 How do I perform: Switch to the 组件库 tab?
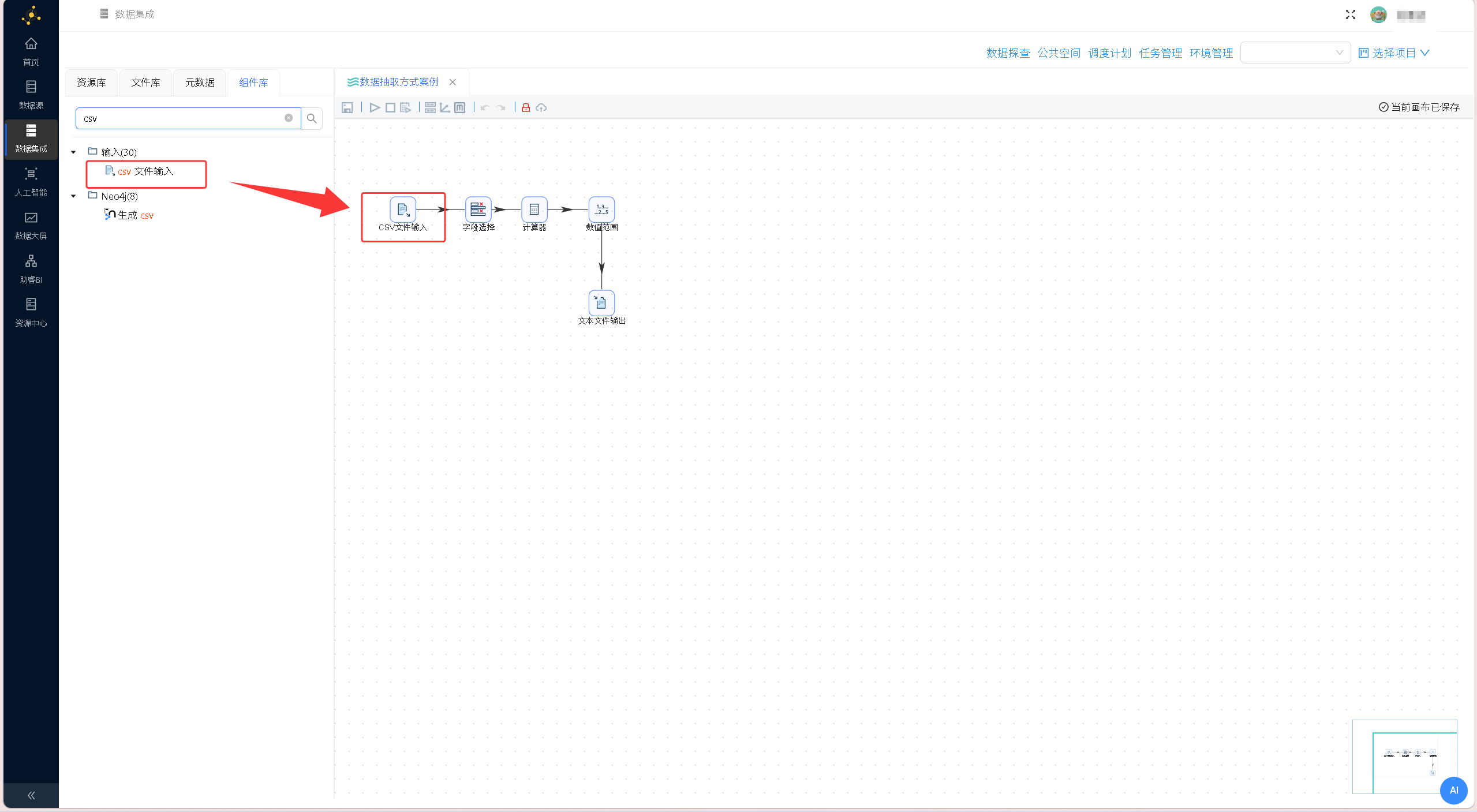(253, 83)
